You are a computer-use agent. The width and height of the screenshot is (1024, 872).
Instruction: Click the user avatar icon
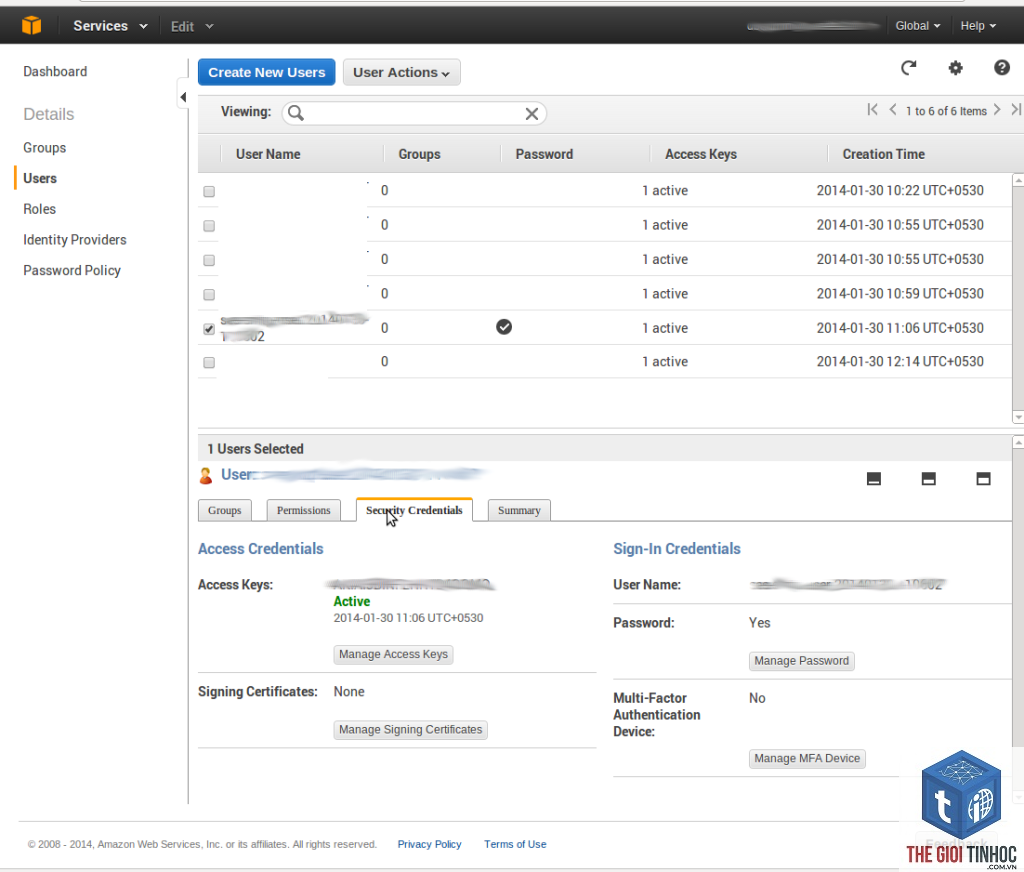[x=206, y=476]
